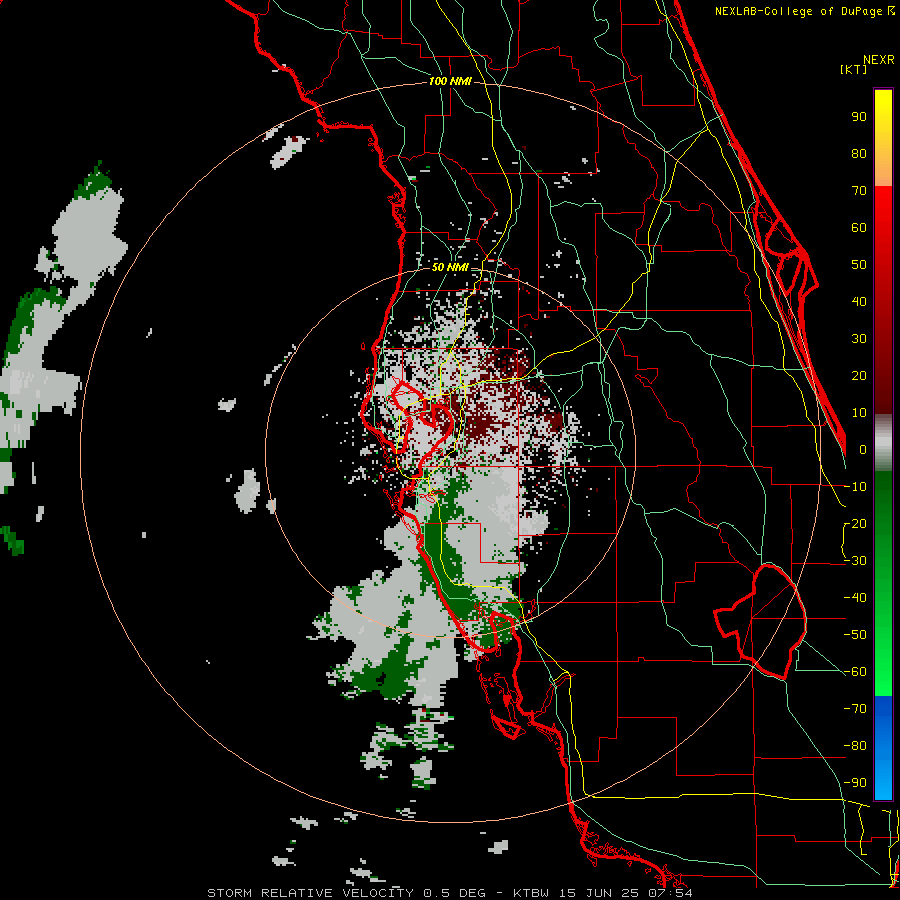Select the -90 value on velocity scale
The width and height of the screenshot is (900, 900).
tap(855, 783)
